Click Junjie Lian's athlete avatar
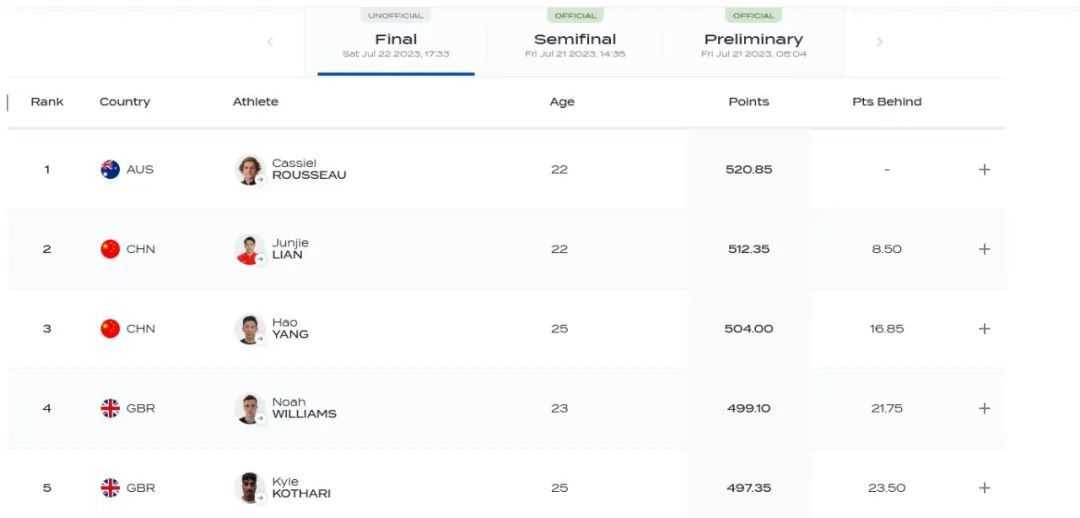 click(x=249, y=249)
